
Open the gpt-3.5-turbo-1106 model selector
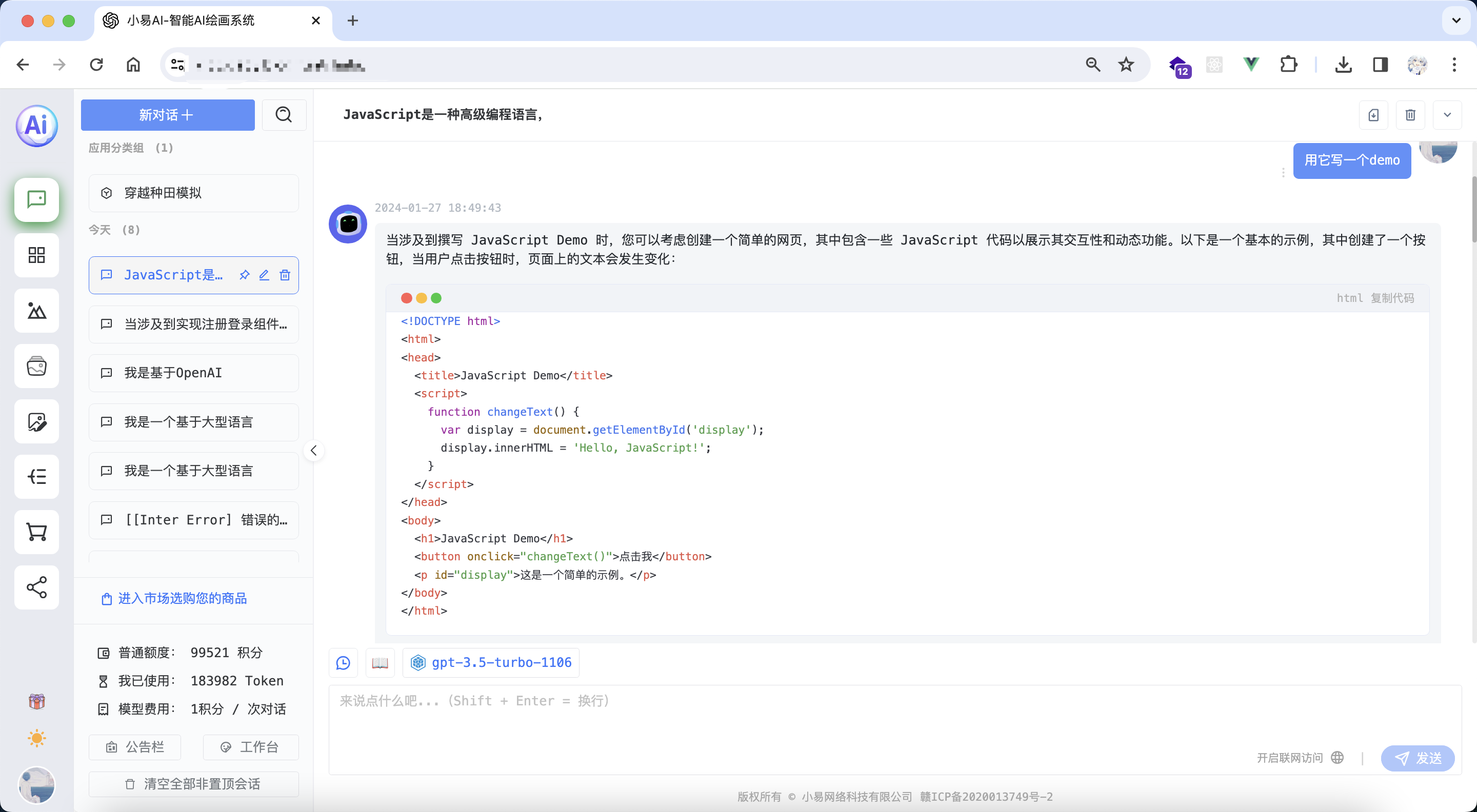(x=491, y=663)
